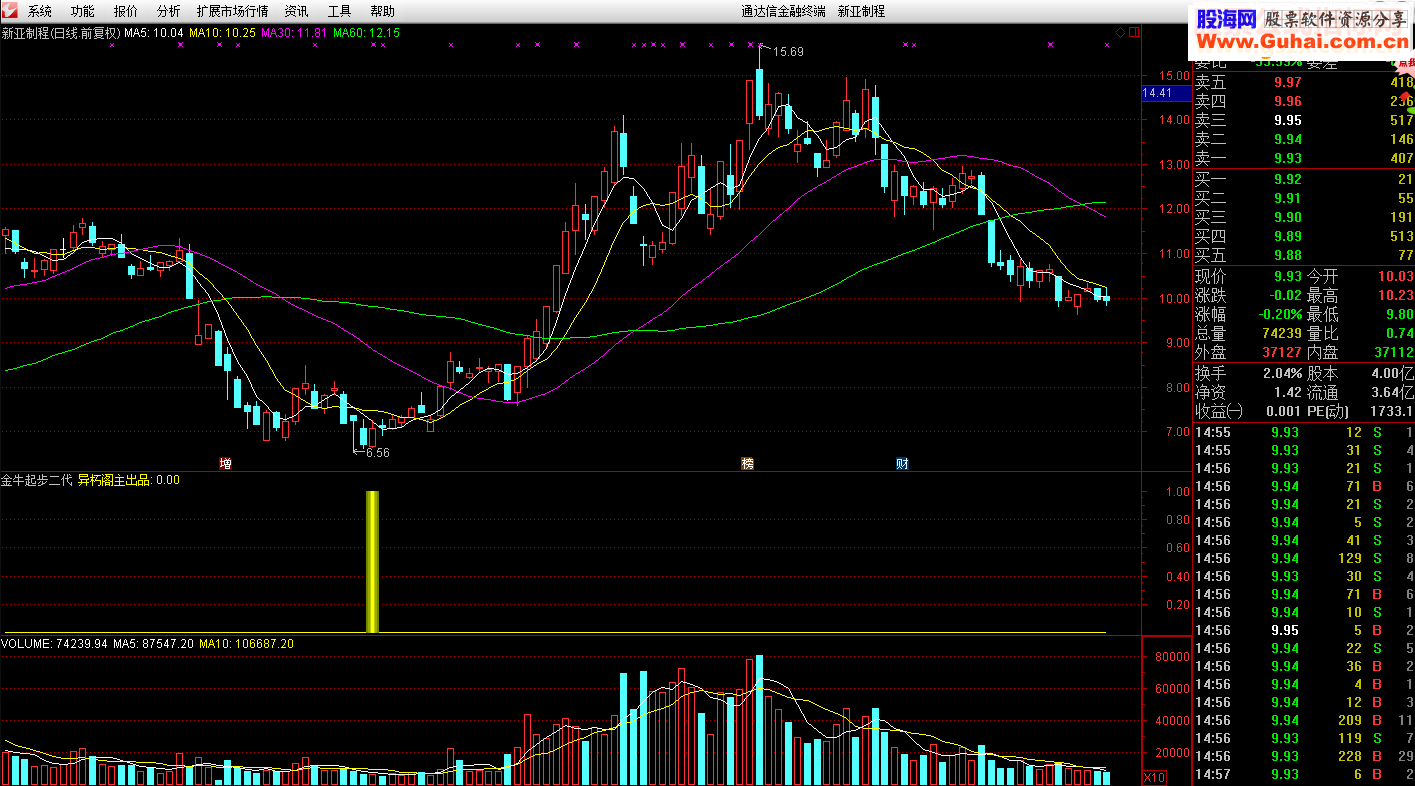Click the red 增 event marker
The image size is (1415, 786).
point(226,463)
